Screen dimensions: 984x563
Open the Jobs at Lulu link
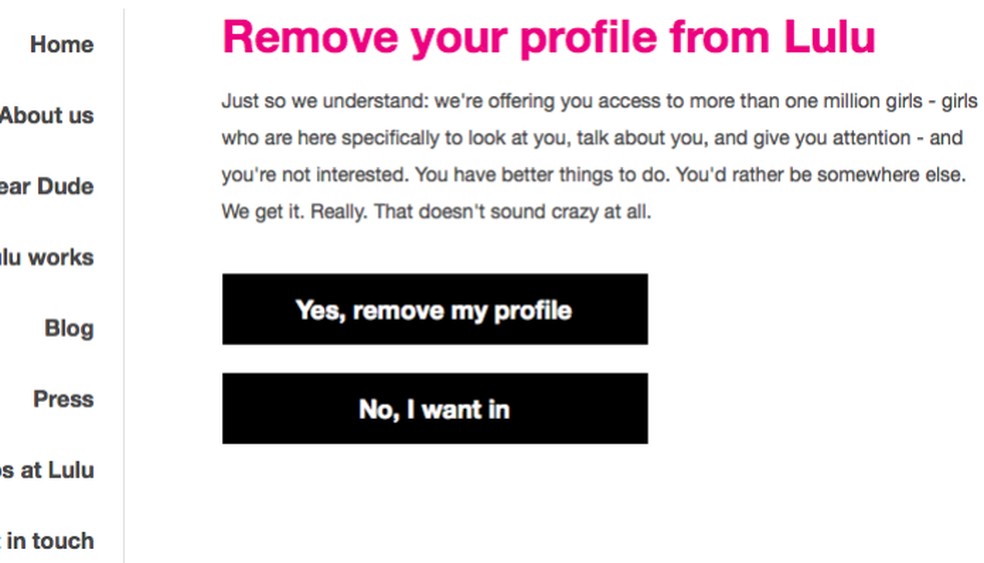tap(47, 470)
